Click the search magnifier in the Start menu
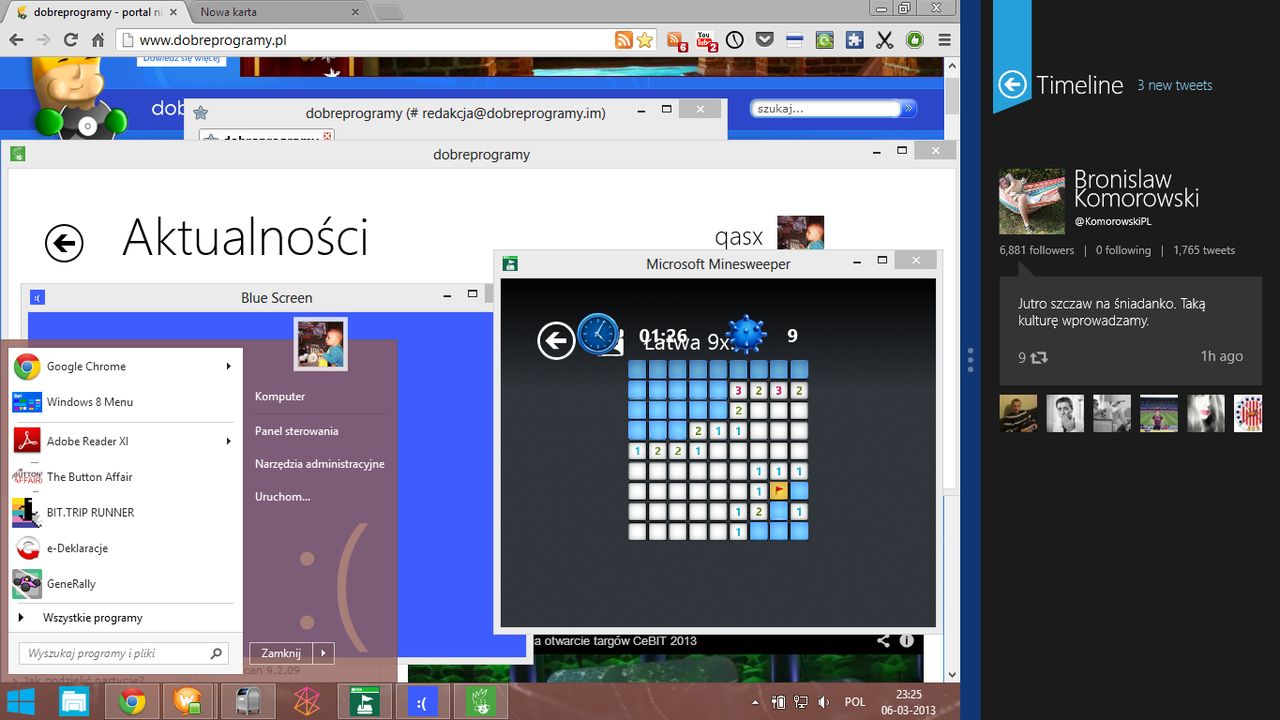Viewport: 1280px width, 720px height. tap(216, 653)
